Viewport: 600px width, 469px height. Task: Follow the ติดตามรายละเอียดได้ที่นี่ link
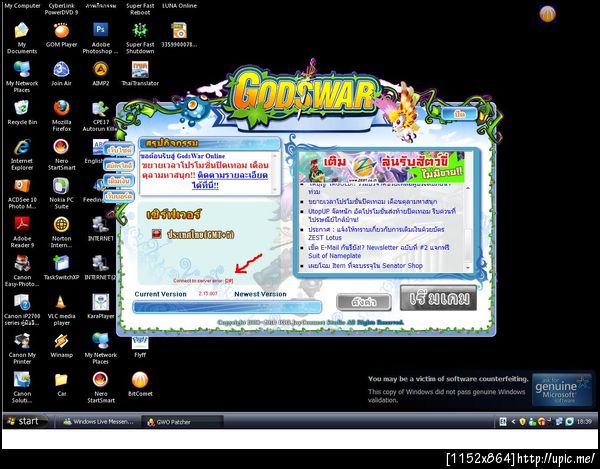point(230,180)
